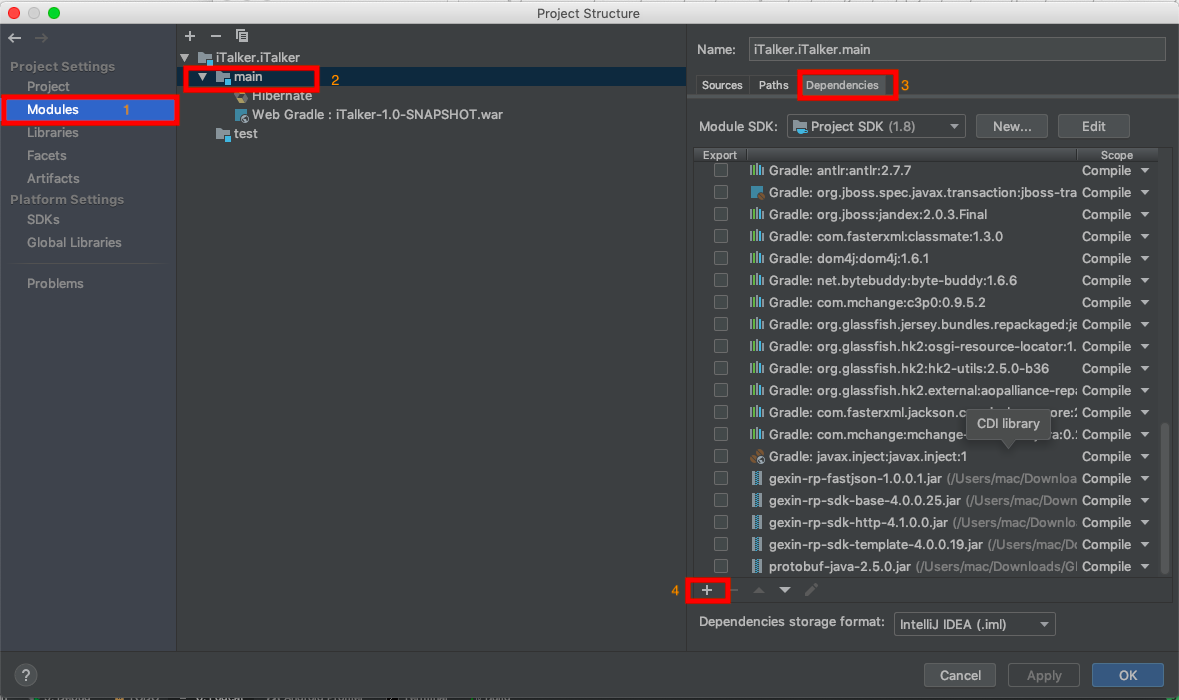1179x700 pixels.
Task: Collapse the iTalker.iTalker tree node
Action: [185, 58]
